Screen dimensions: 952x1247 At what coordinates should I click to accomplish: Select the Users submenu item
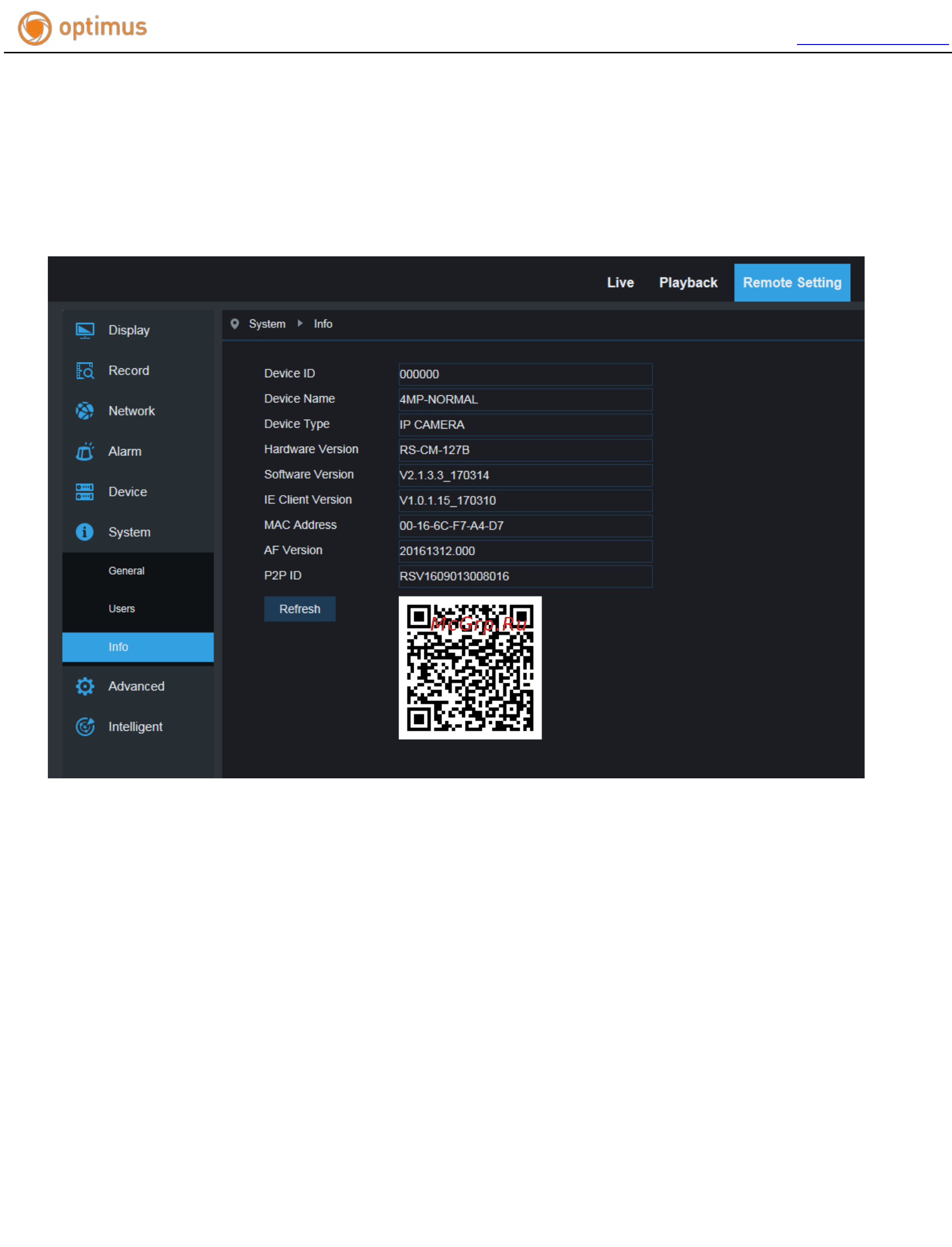point(138,609)
